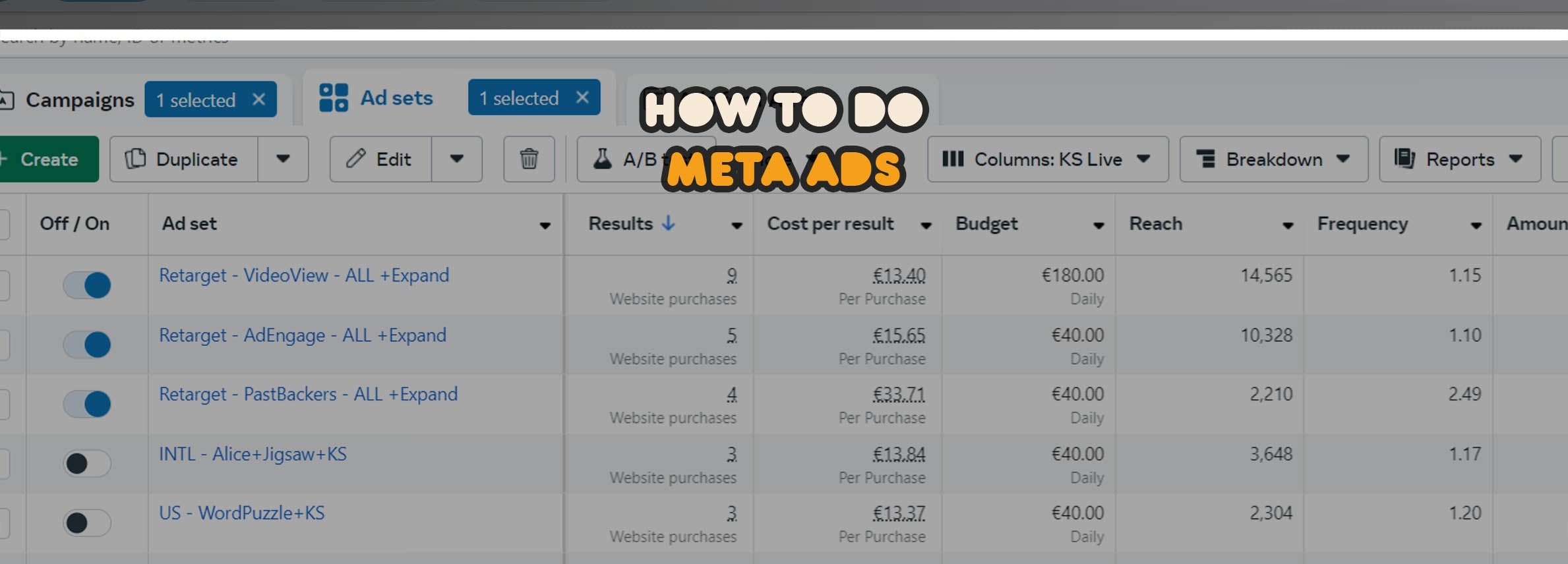Open the Ad set column header menu arrow
The height and width of the screenshot is (564, 1568).
pyautogui.click(x=545, y=225)
